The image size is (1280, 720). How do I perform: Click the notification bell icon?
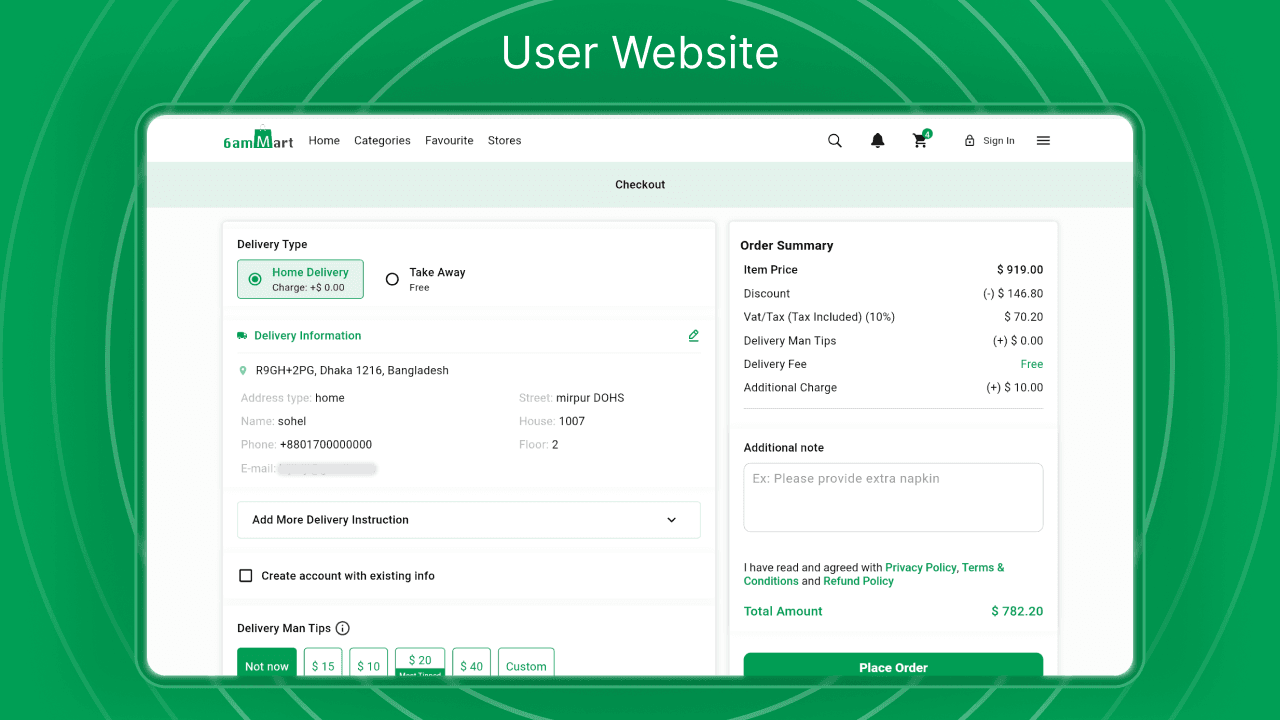[878, 141]
